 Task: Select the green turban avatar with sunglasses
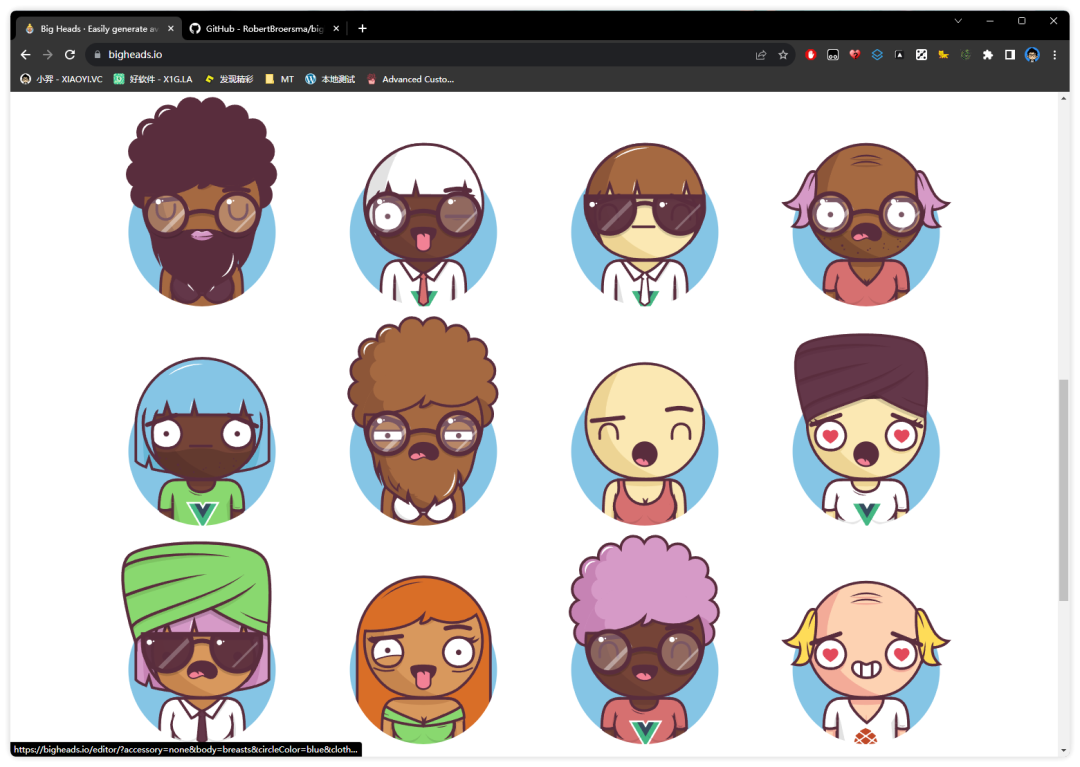coord(198,642)
